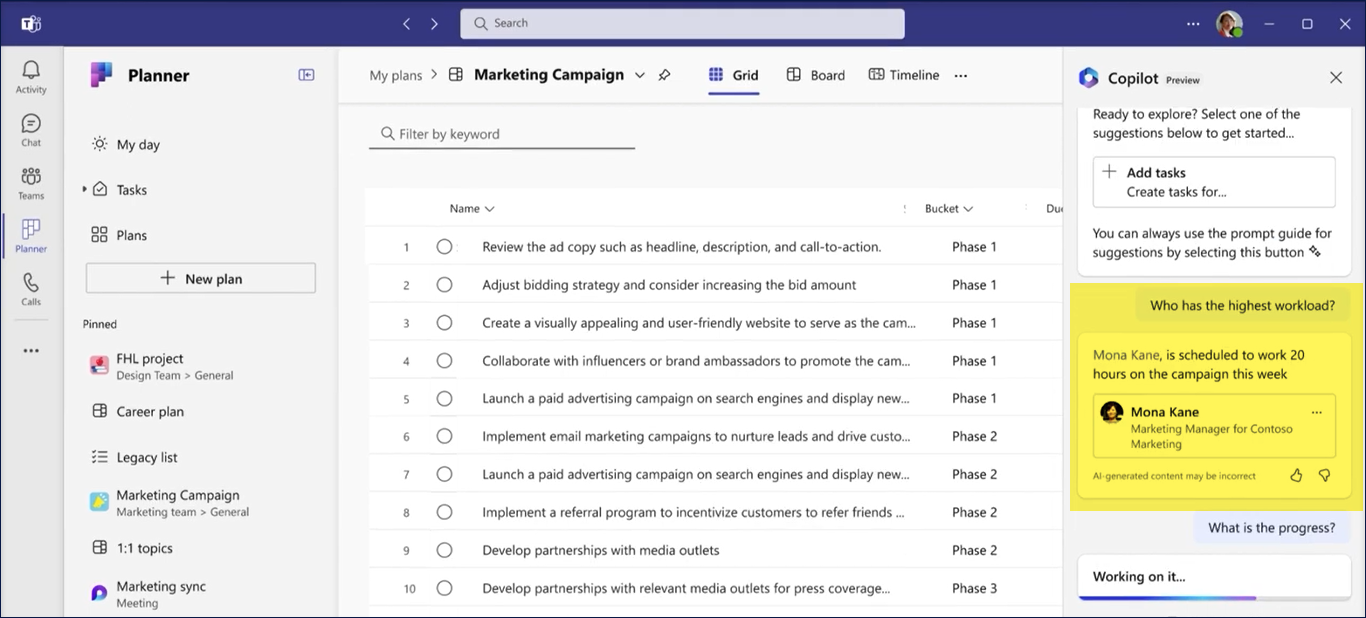Viewport: 1366px width, 618px height.
Task: Switch to the Timeline view tab
Action: pos(904,75)
